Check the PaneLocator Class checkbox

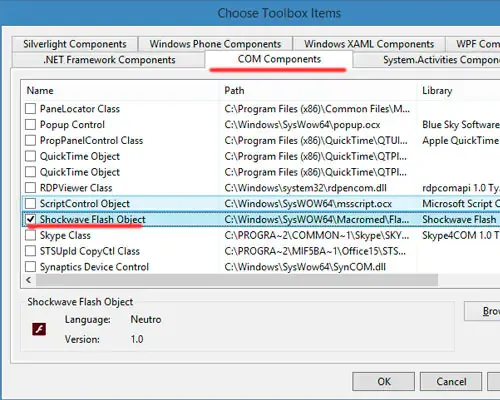pyautogui.click(x=30, y=108)
